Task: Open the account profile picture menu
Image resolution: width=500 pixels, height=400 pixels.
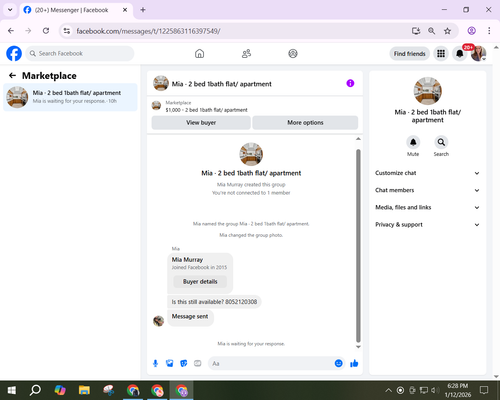Action: click(478, 53)
